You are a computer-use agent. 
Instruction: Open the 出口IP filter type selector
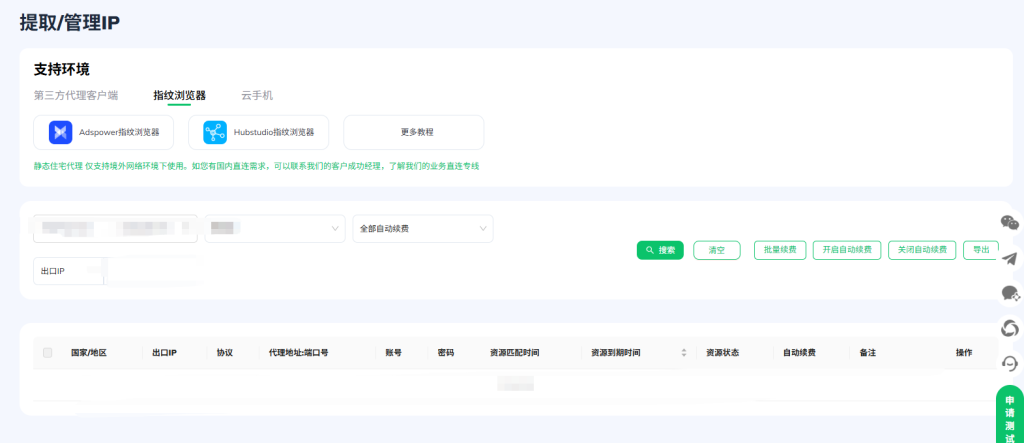click(x=68, y=271)
